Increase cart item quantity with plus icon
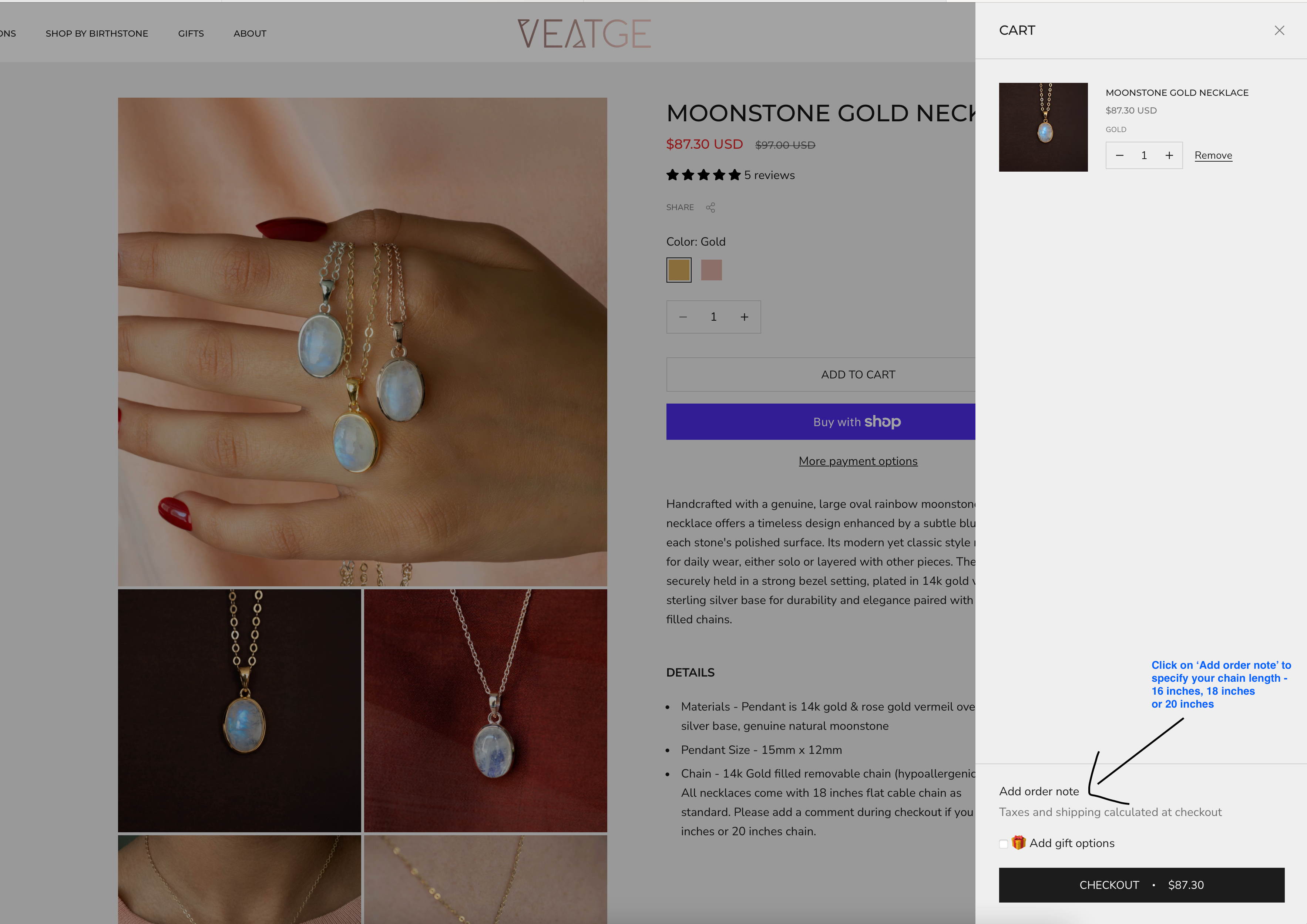Screen dimensions: 1307x924 point(1169,156)
